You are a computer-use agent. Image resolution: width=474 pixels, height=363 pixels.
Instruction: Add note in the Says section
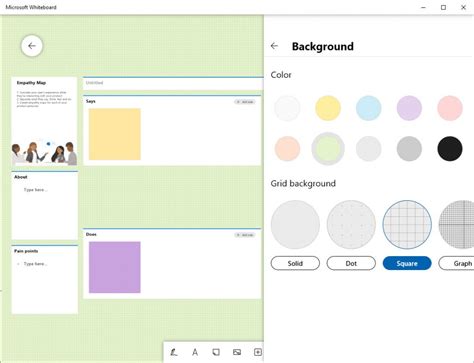(x=245, y=102)
